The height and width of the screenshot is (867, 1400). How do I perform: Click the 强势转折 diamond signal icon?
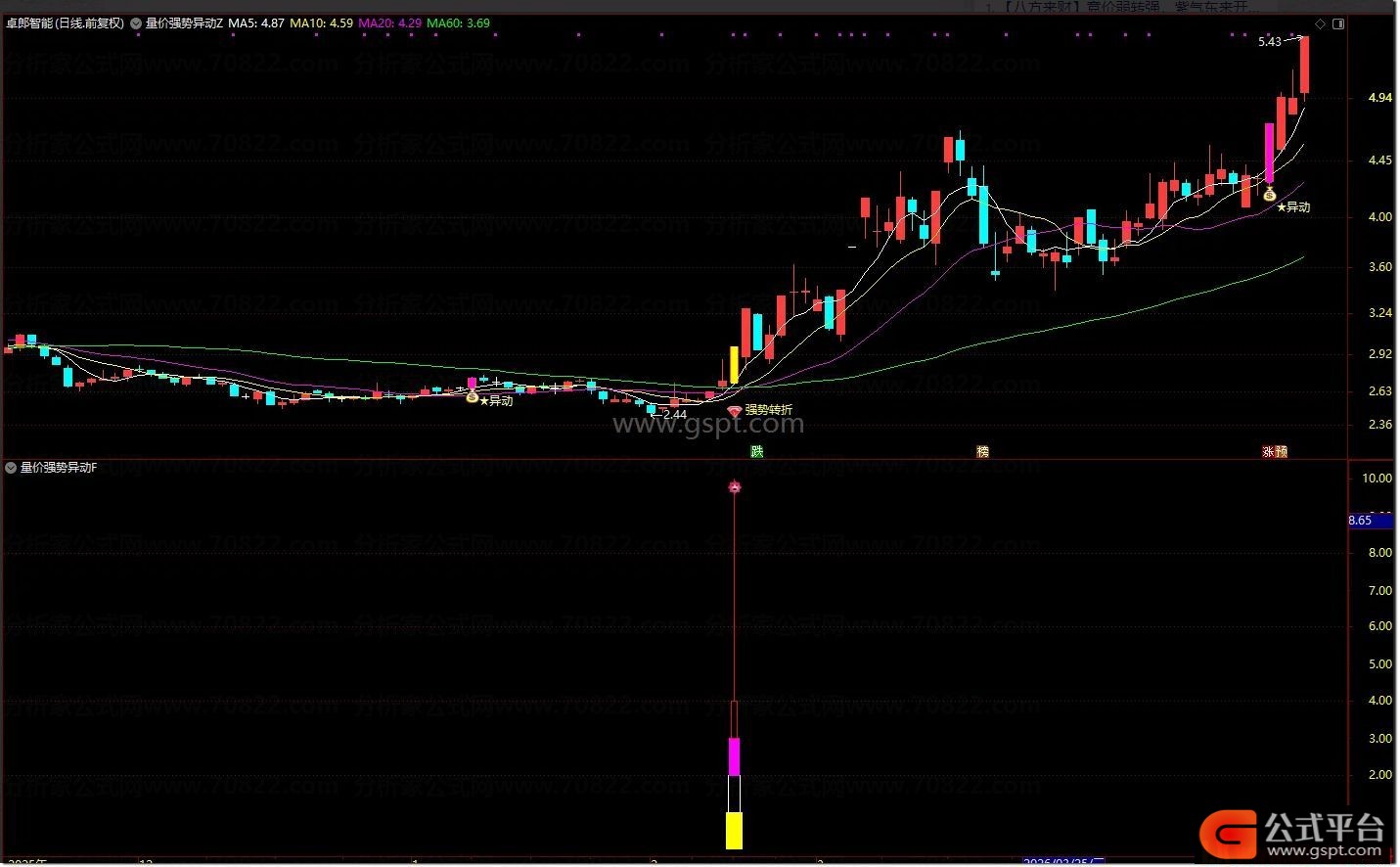[735, 411]
